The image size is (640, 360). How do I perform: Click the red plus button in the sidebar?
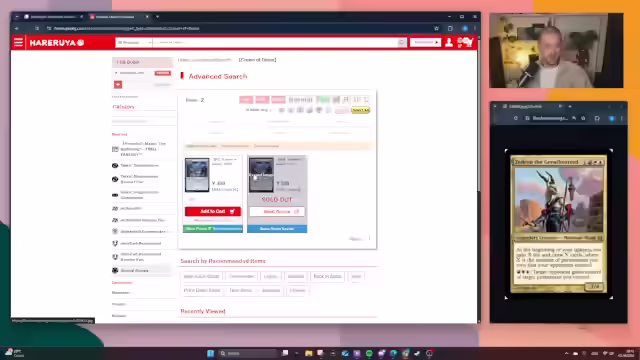coord(118,84)
